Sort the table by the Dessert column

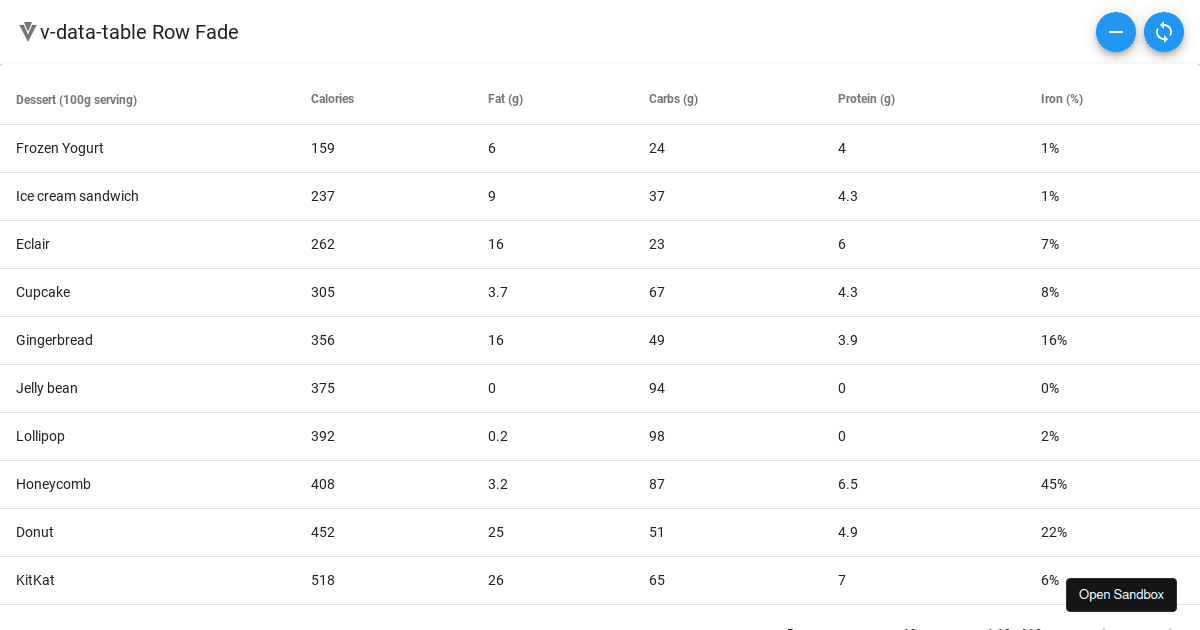coord(77,99)
